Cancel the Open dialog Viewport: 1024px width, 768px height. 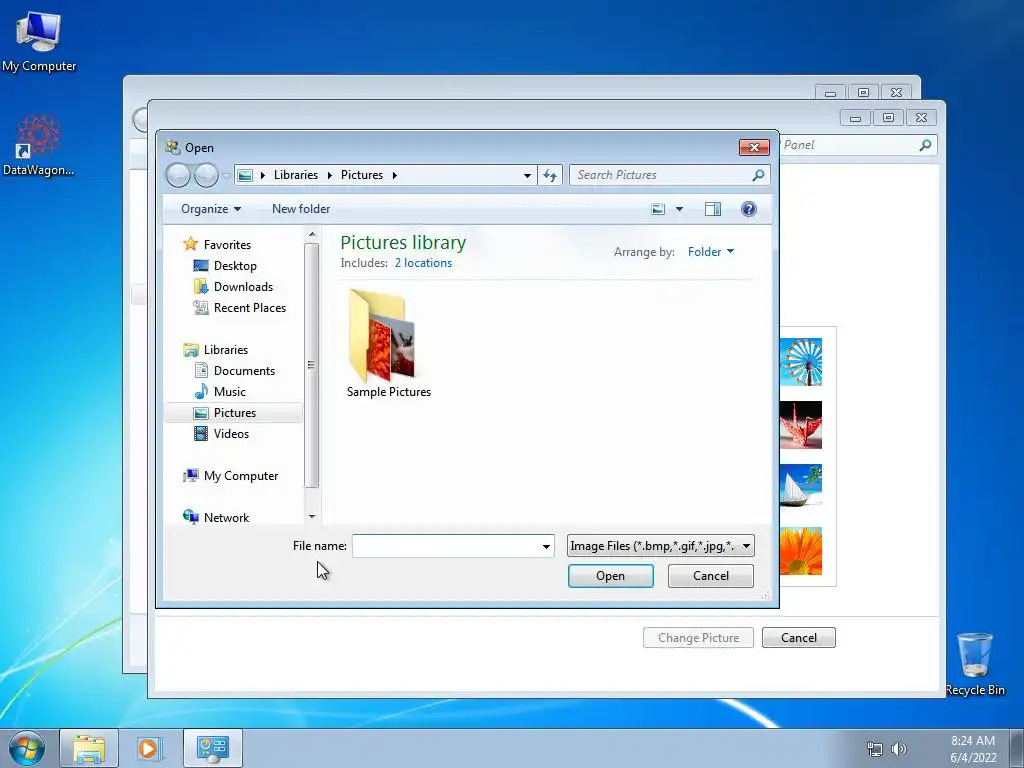(711, 576)
